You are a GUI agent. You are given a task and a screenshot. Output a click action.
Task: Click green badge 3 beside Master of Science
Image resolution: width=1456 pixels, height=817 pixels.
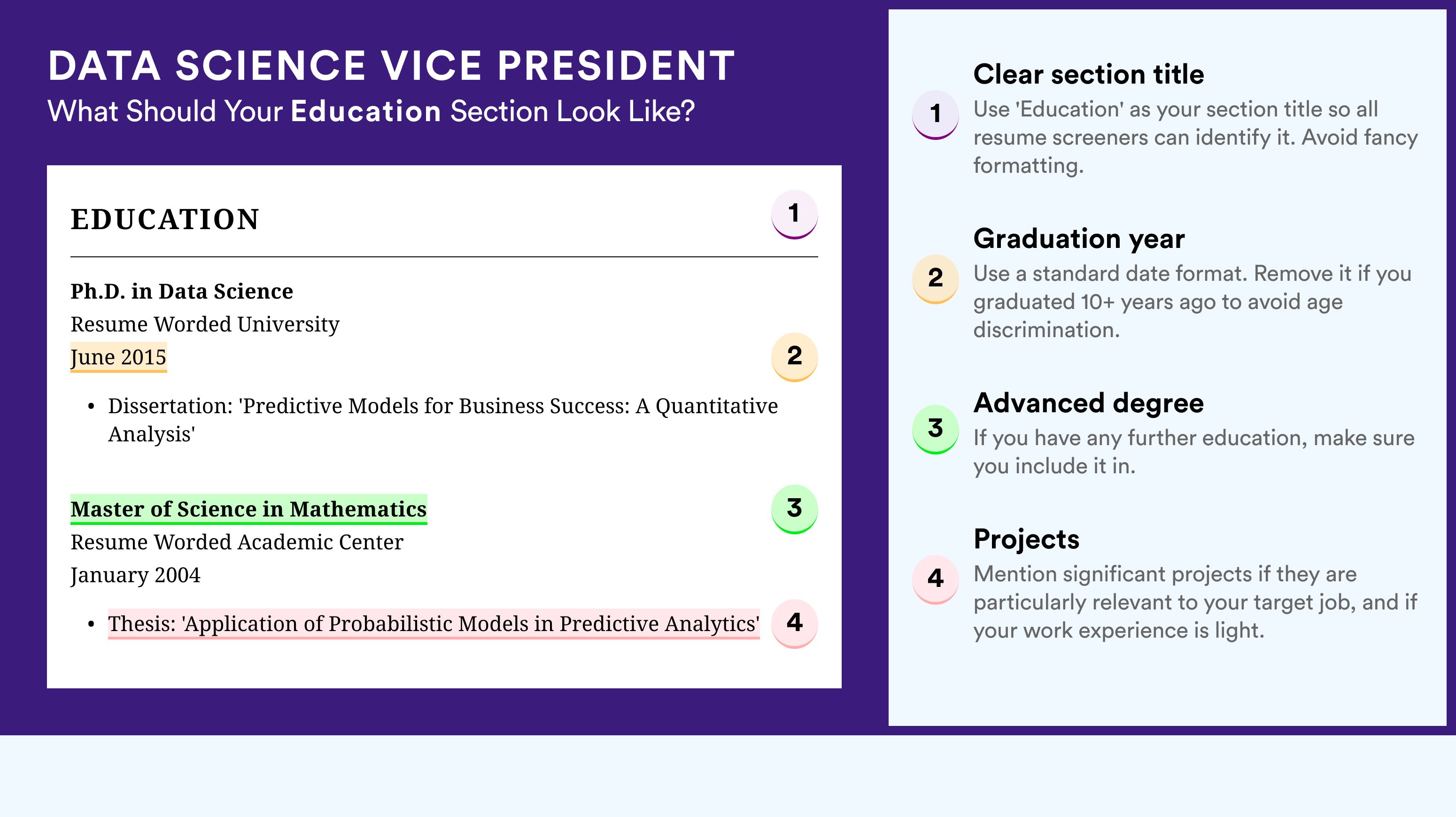click(x=794, y=509)
